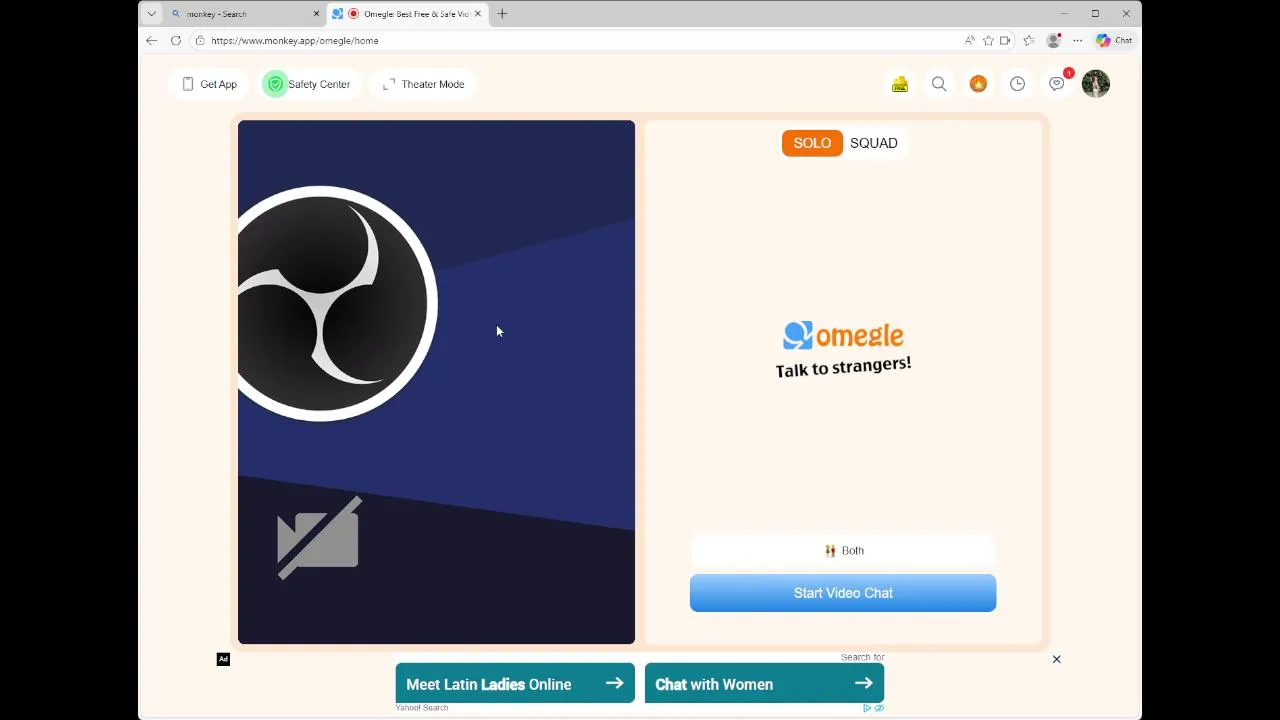Click the Talk to strangers! tagline
This screenshot has height=720, width=1280.
click(x=843, y=367)
